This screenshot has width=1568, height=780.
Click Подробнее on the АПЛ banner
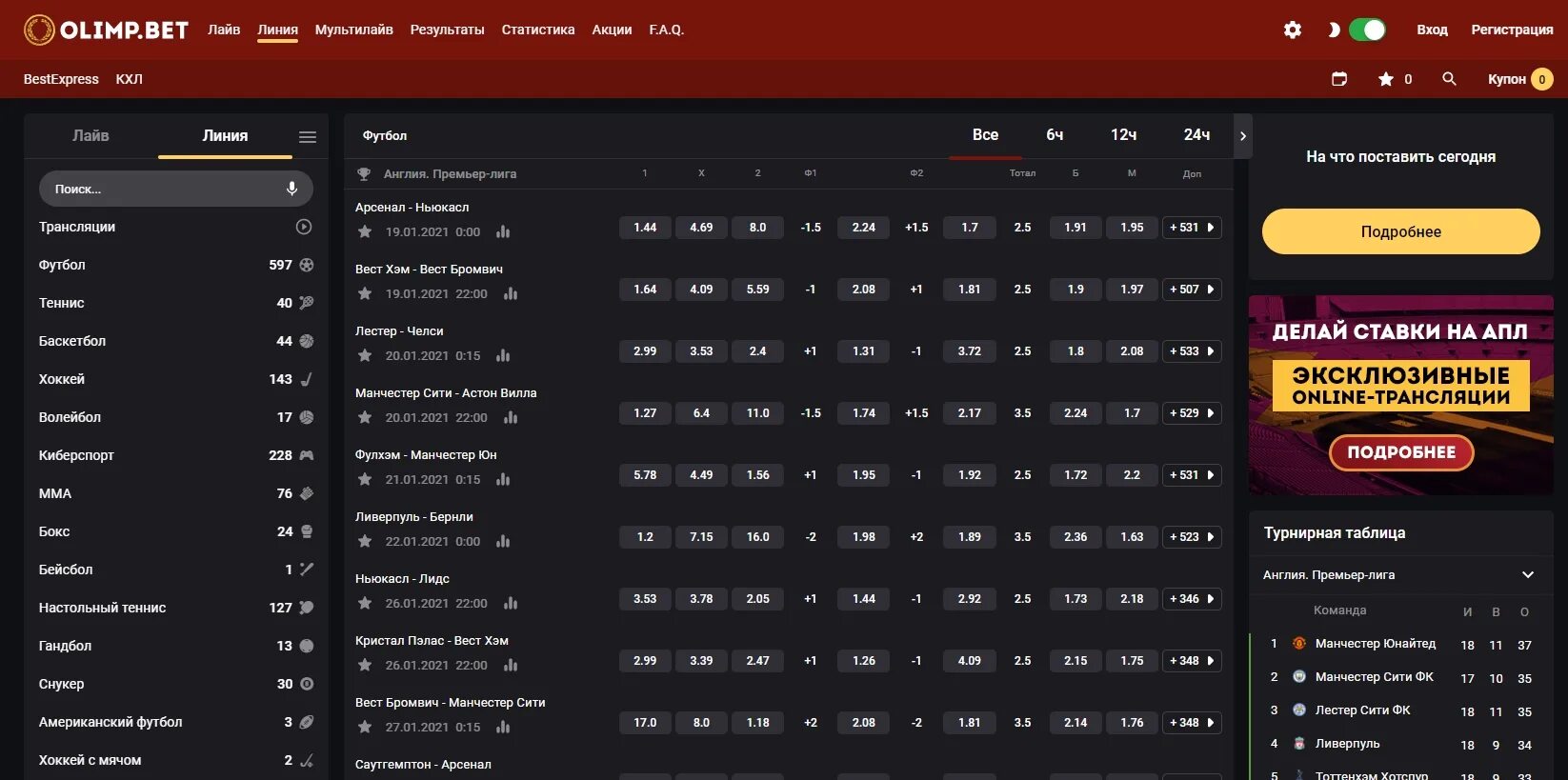1401,452
